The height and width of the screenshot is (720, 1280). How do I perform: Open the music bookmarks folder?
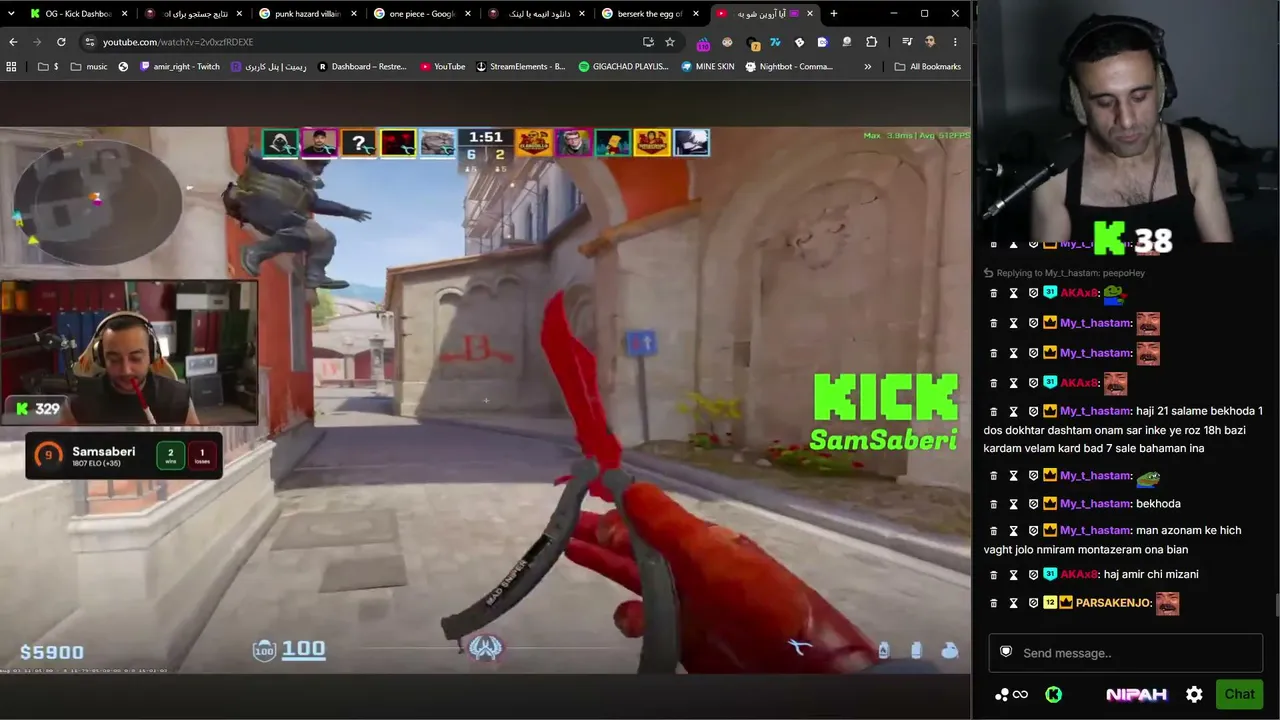point(89,67)
